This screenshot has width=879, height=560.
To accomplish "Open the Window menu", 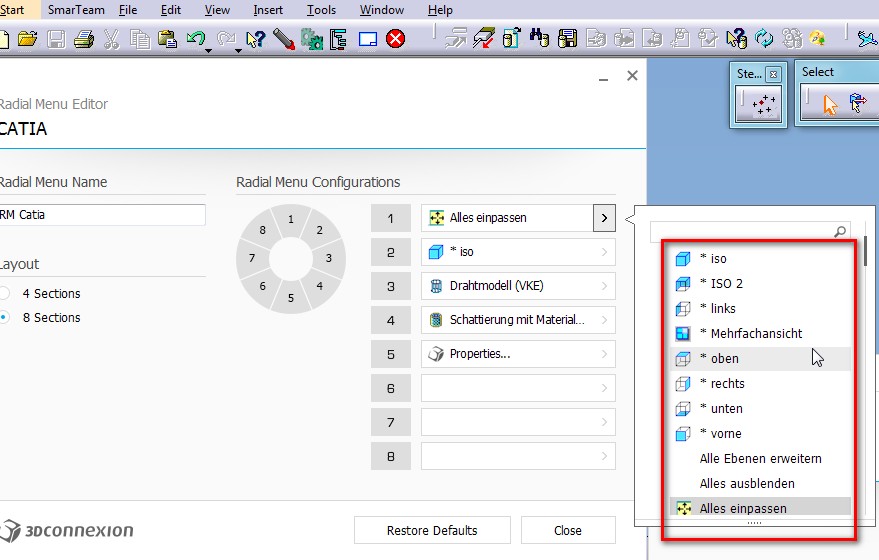I will [x=382, y=10].
